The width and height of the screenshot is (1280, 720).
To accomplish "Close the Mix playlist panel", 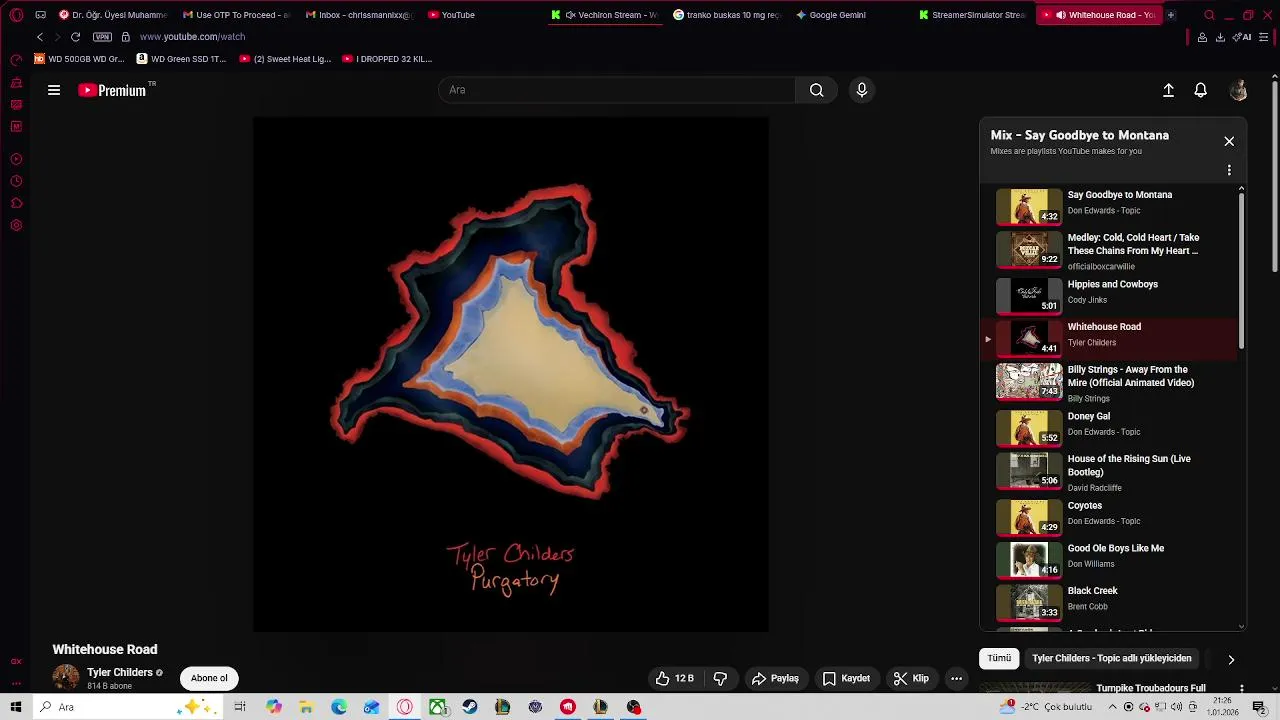I will [1229, 141].
